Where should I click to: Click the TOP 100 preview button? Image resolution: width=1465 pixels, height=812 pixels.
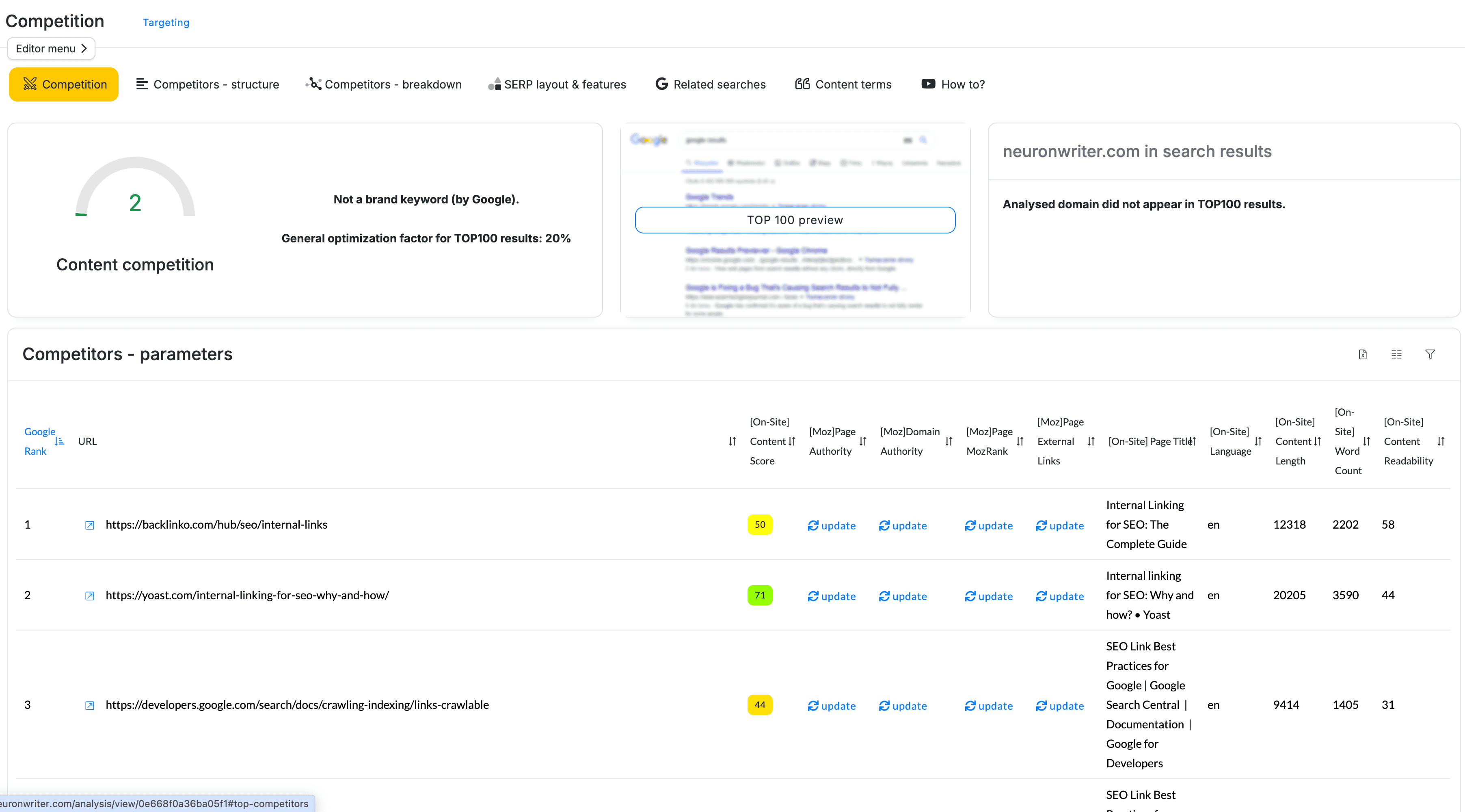tap(795, 220)
